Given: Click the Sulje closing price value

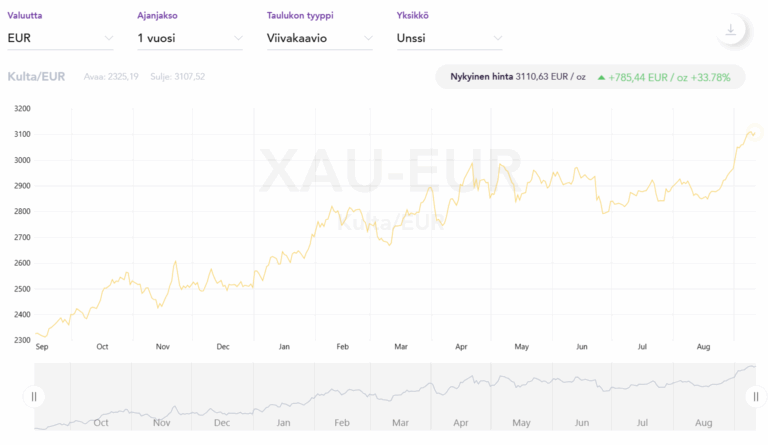Looking at the screenshot, I should [x=192, y=77].
